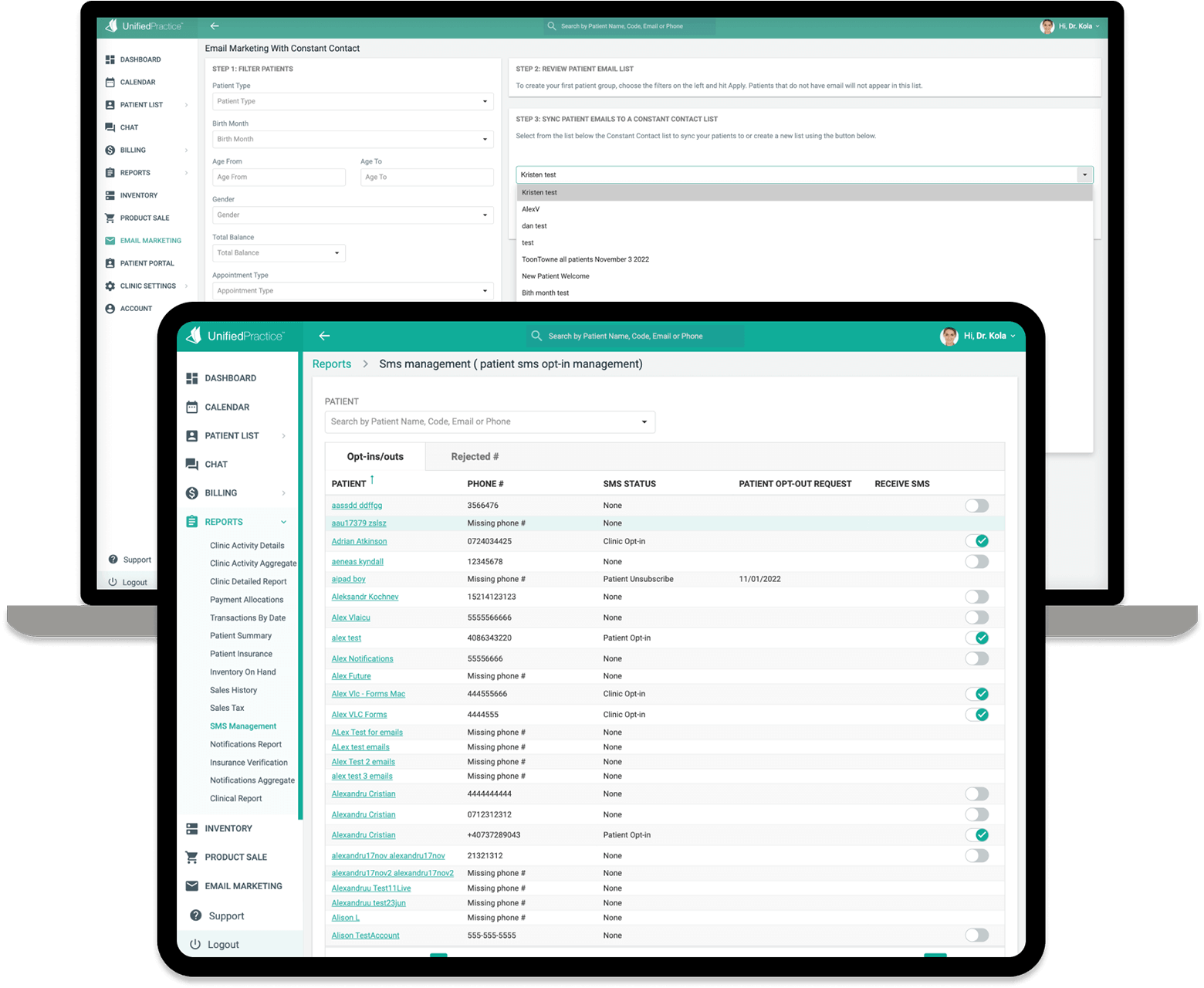Collapse the Reports sidebar section
This screenshot has height=988, width=1204.
(x=283, y=522)
